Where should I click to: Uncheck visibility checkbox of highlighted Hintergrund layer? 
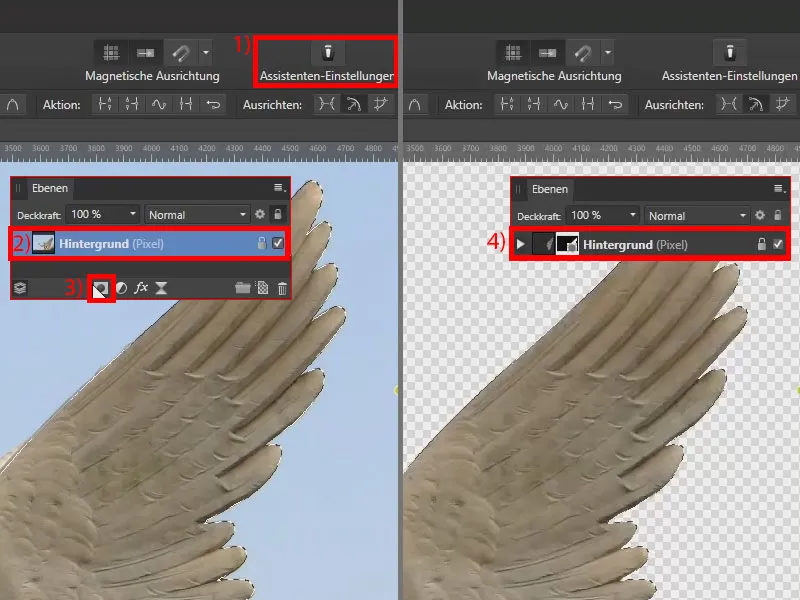[x=278, y=243]
